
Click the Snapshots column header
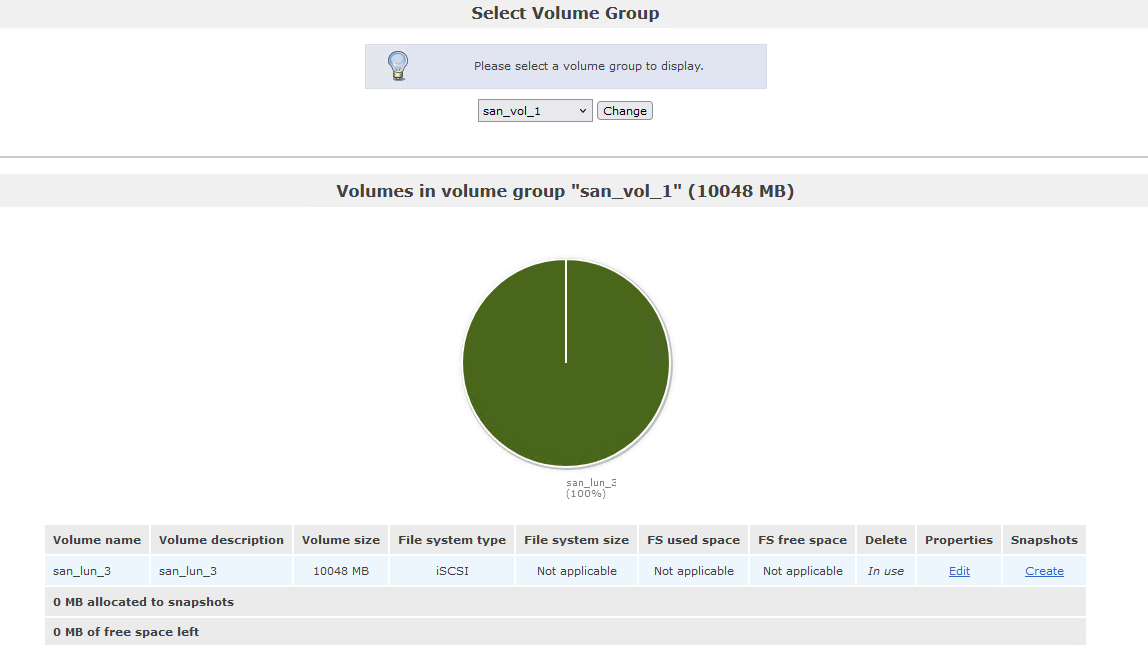(1044, 540)
